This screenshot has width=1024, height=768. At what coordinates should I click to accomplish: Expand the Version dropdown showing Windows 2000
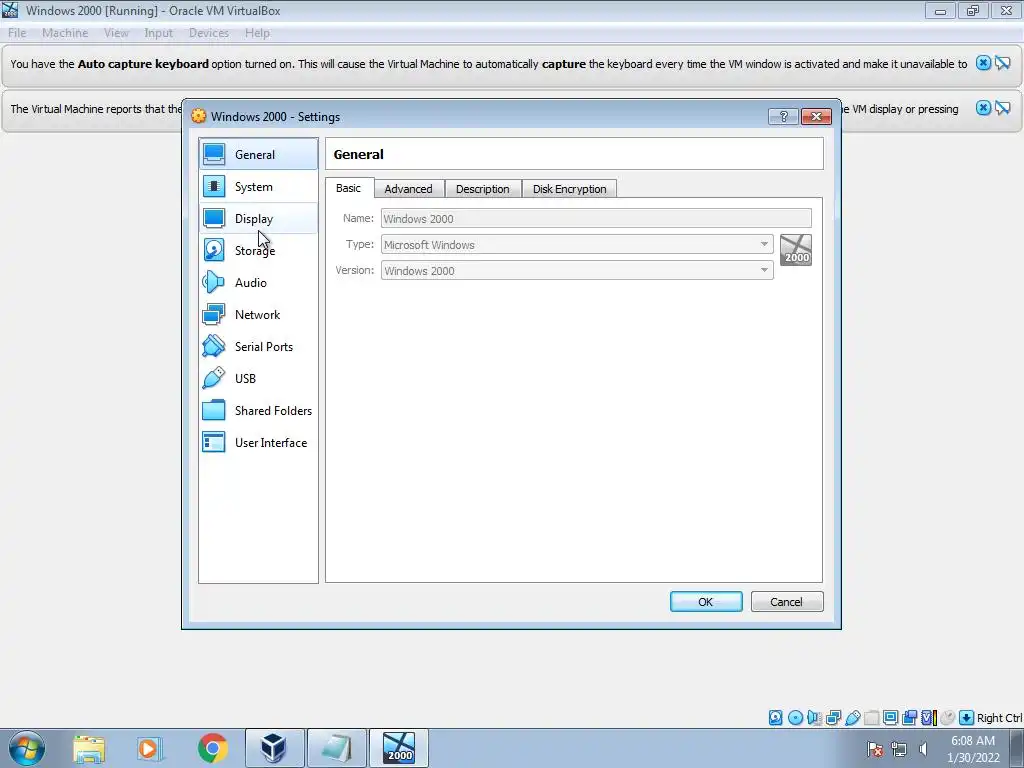[x=577, y=270]
